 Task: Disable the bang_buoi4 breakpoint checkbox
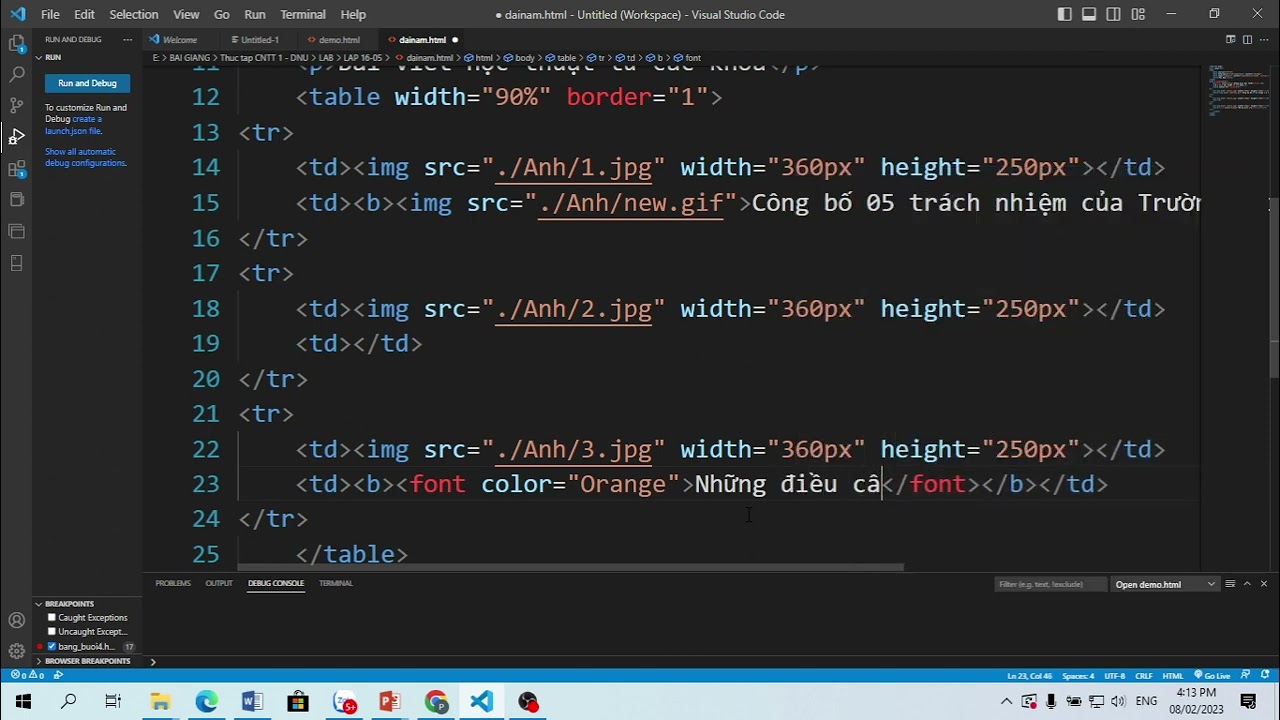click(52, 647)
